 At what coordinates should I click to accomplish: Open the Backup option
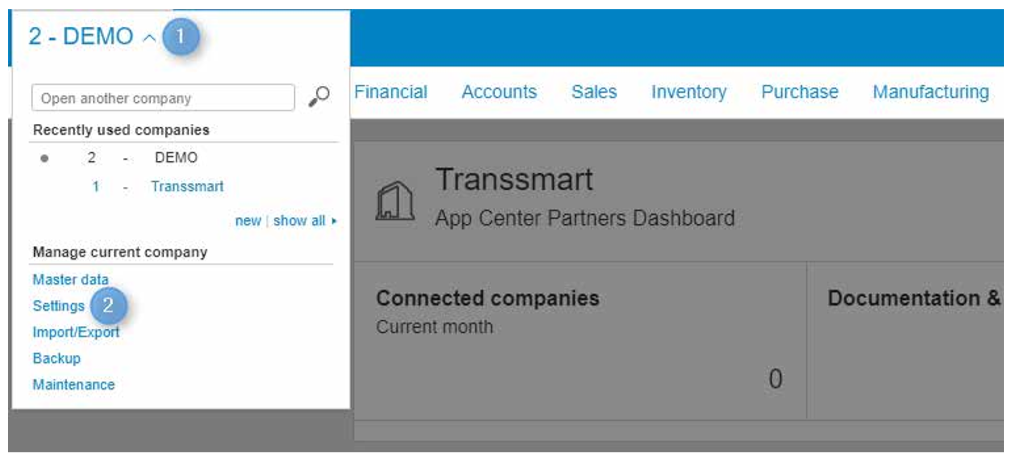[x=56, y=358]
